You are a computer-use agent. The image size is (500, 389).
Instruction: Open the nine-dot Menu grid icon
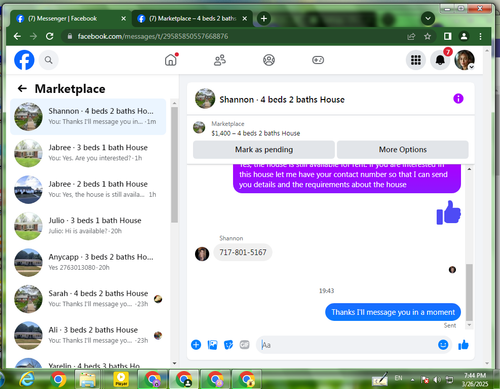click(x=416, y=60)
